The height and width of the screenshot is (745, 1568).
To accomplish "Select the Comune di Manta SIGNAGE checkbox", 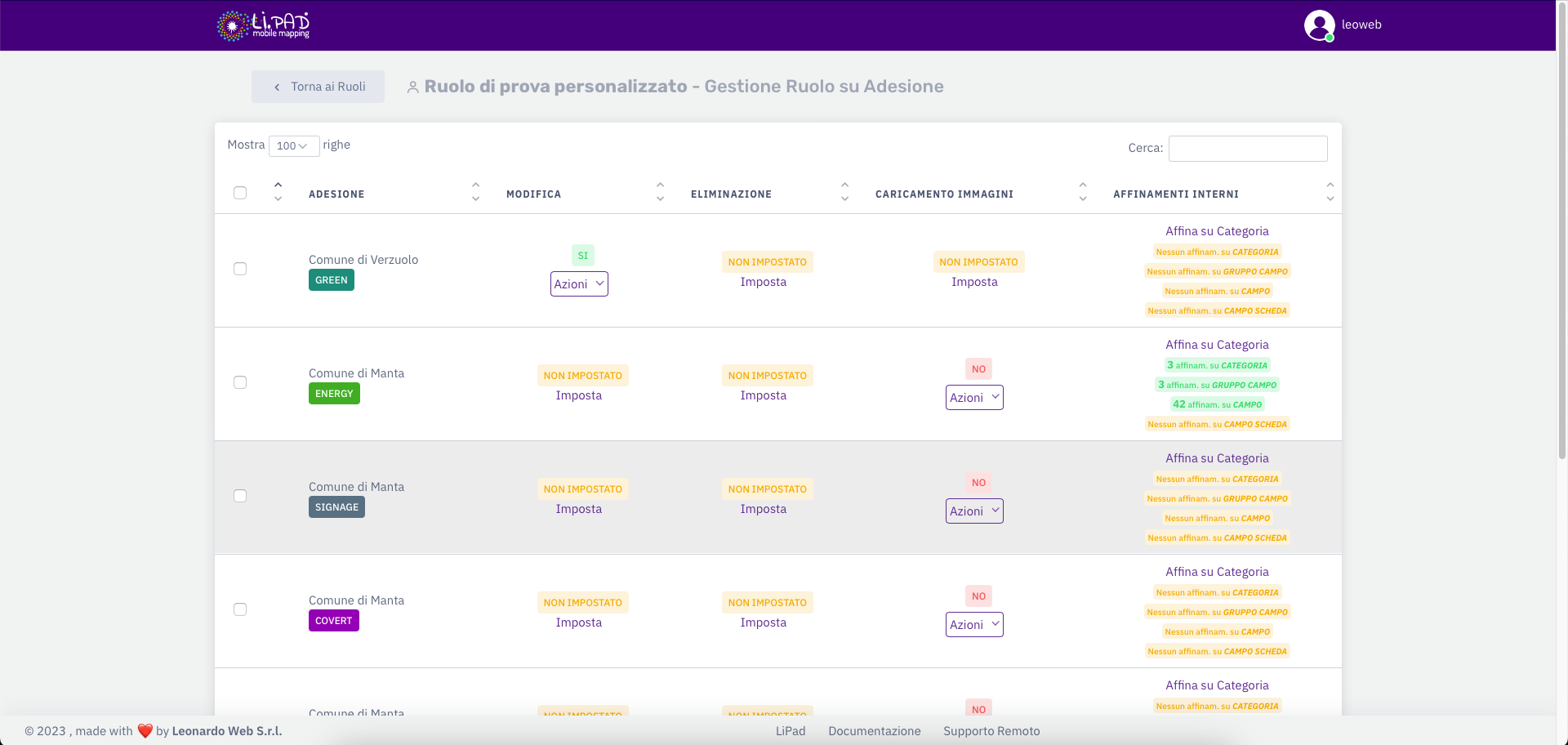I will coord(240,496).
